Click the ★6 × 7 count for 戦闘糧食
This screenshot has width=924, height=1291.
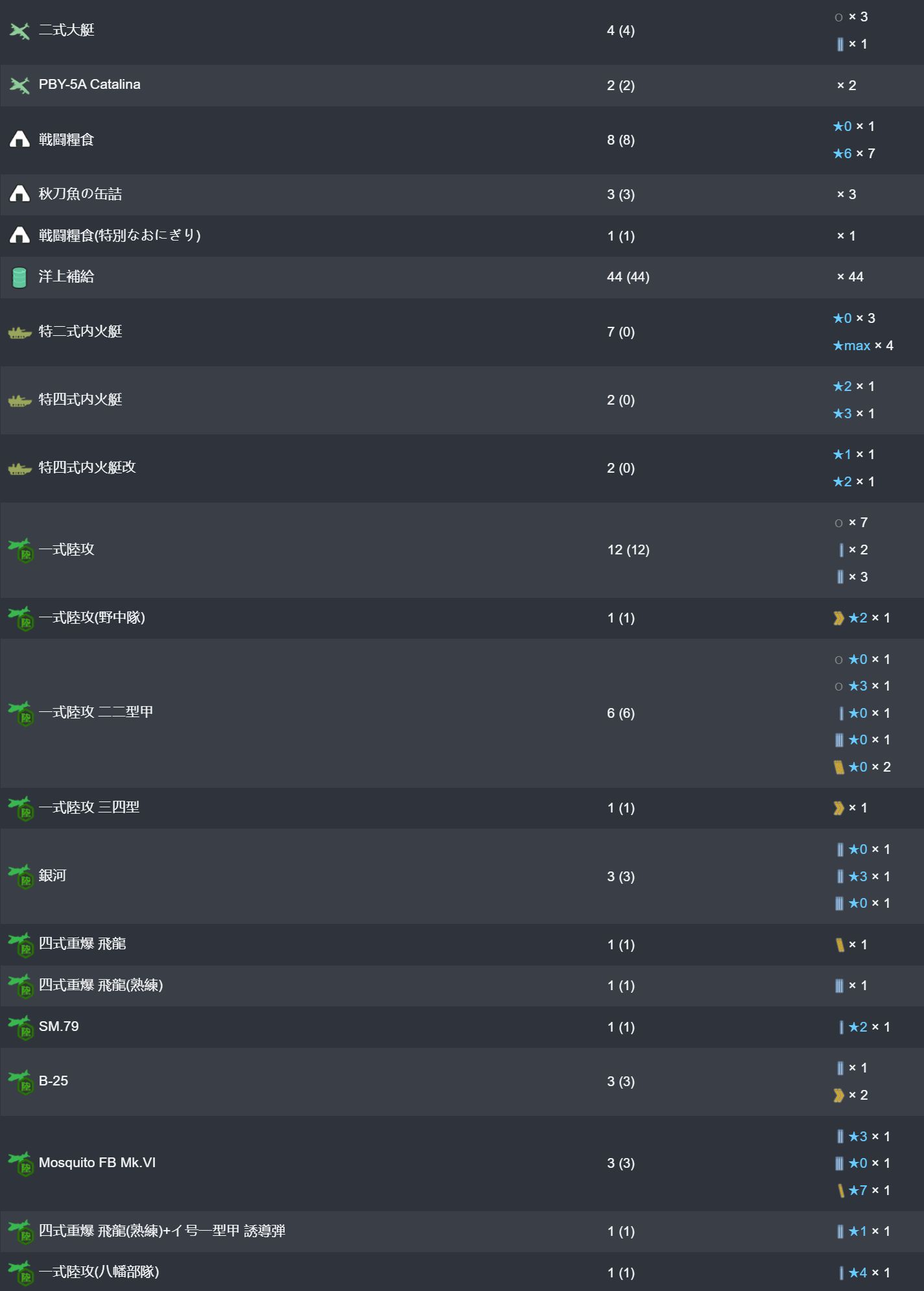[x=854, y=154]
